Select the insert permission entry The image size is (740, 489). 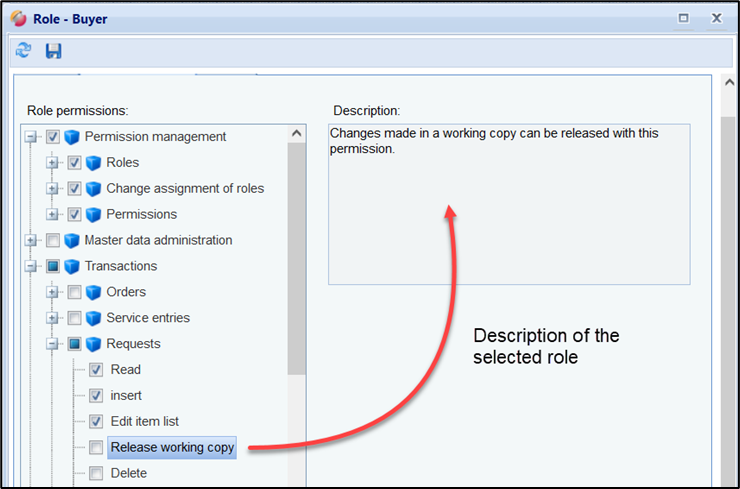click(x=126, y=396)
